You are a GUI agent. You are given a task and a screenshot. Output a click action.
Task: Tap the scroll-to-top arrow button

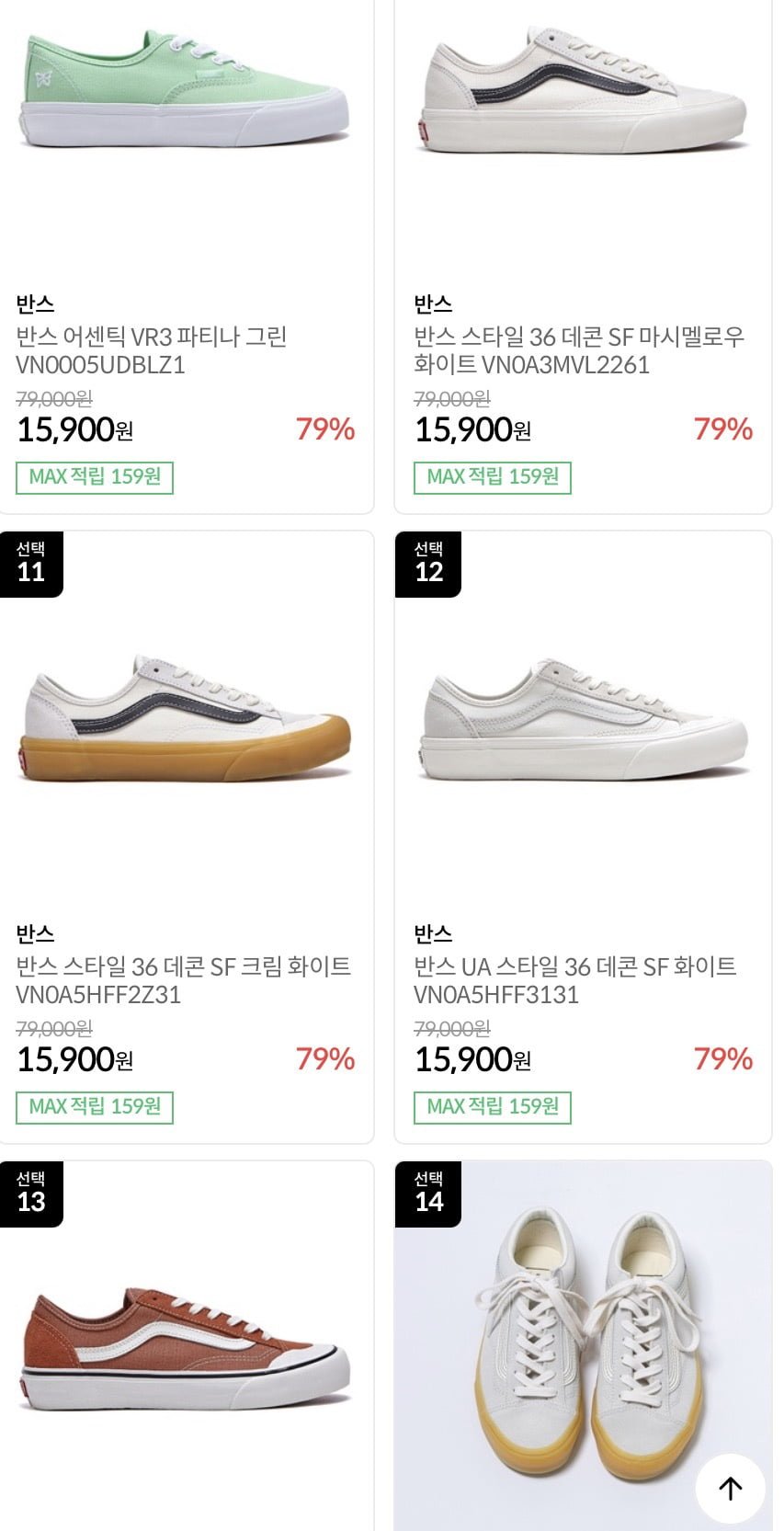pyautogui.click(x=730, y=1488)
